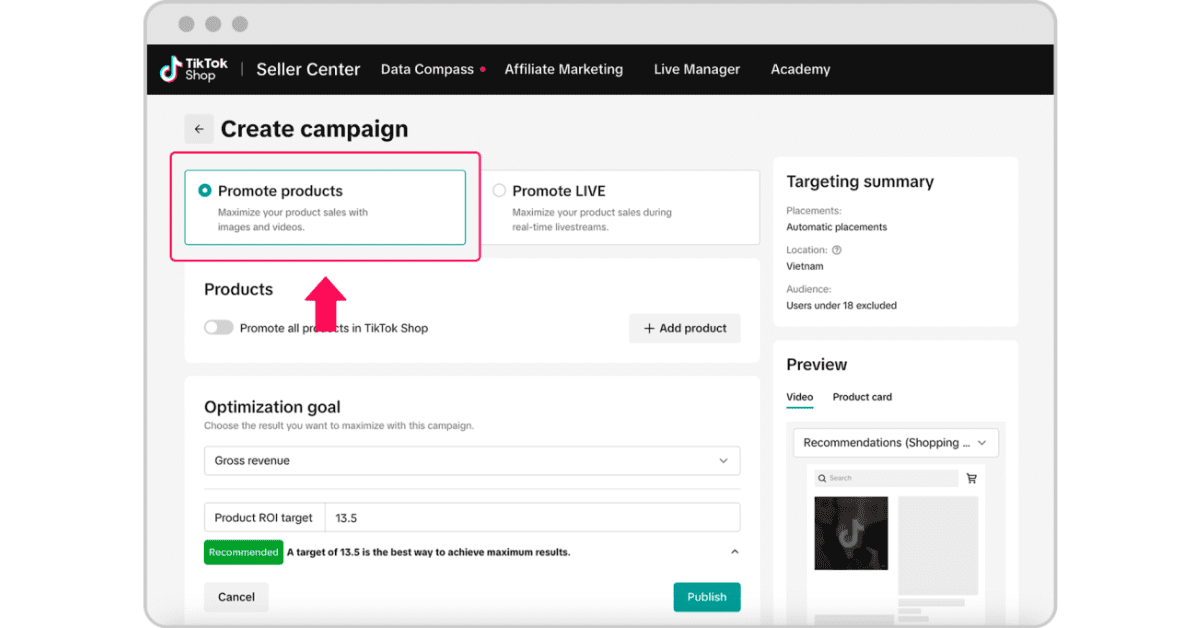
Task: Click the Search field in the preview
Action: click(x=885, y=478)
